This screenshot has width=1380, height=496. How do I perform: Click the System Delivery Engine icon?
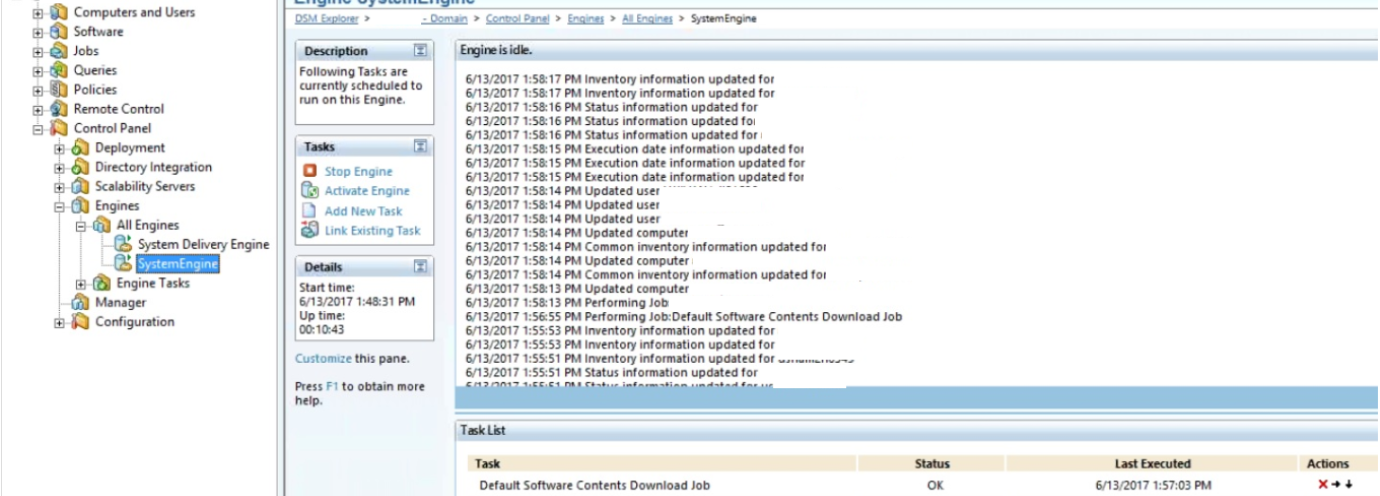123,244
